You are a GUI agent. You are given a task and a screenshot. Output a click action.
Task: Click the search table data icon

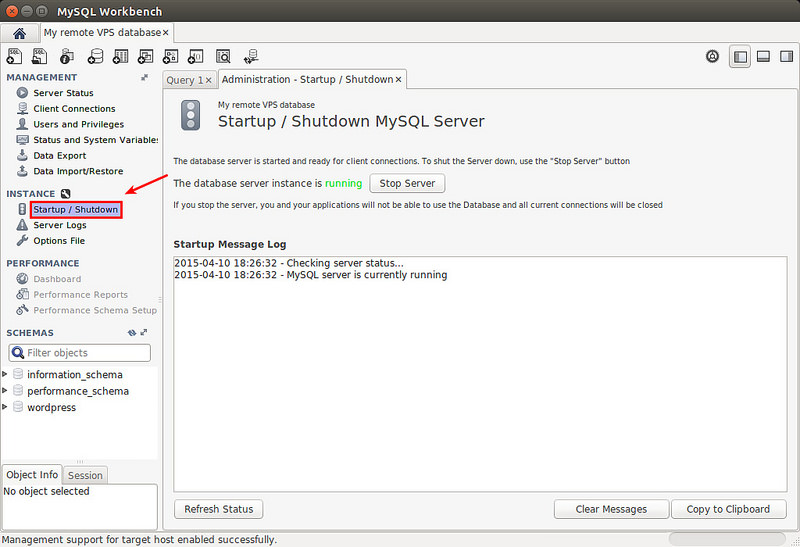(x=223, y=56)
